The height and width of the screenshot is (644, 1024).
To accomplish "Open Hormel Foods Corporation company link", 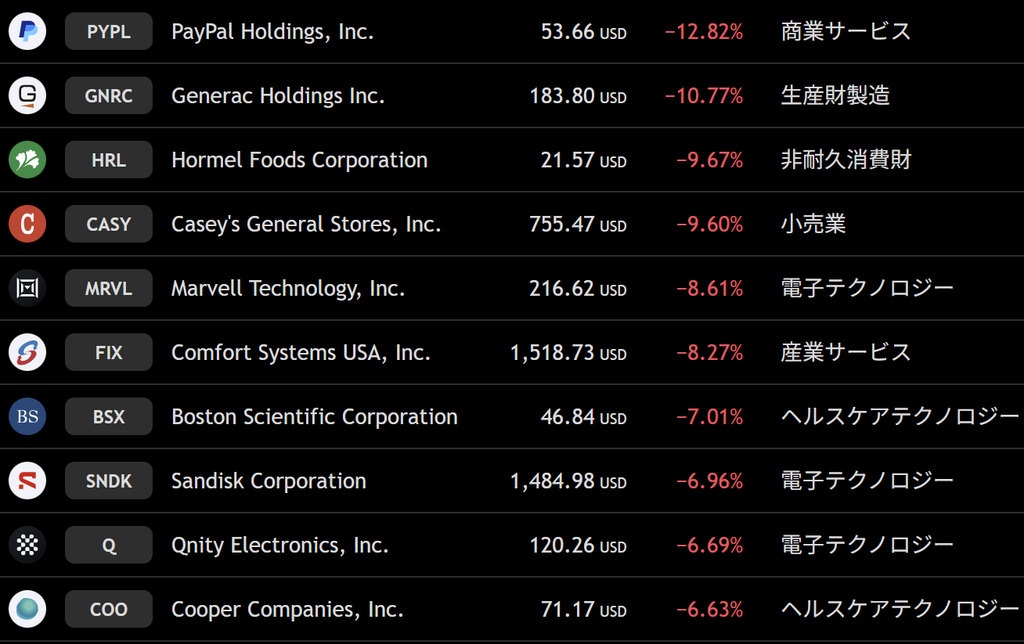I will [299, 160].
